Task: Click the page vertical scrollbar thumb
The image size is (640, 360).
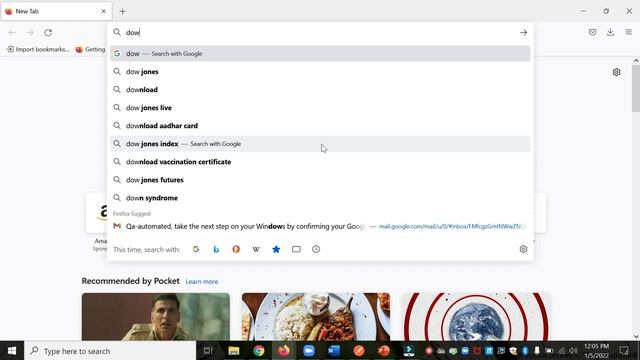Action: (x=636, y=88)
